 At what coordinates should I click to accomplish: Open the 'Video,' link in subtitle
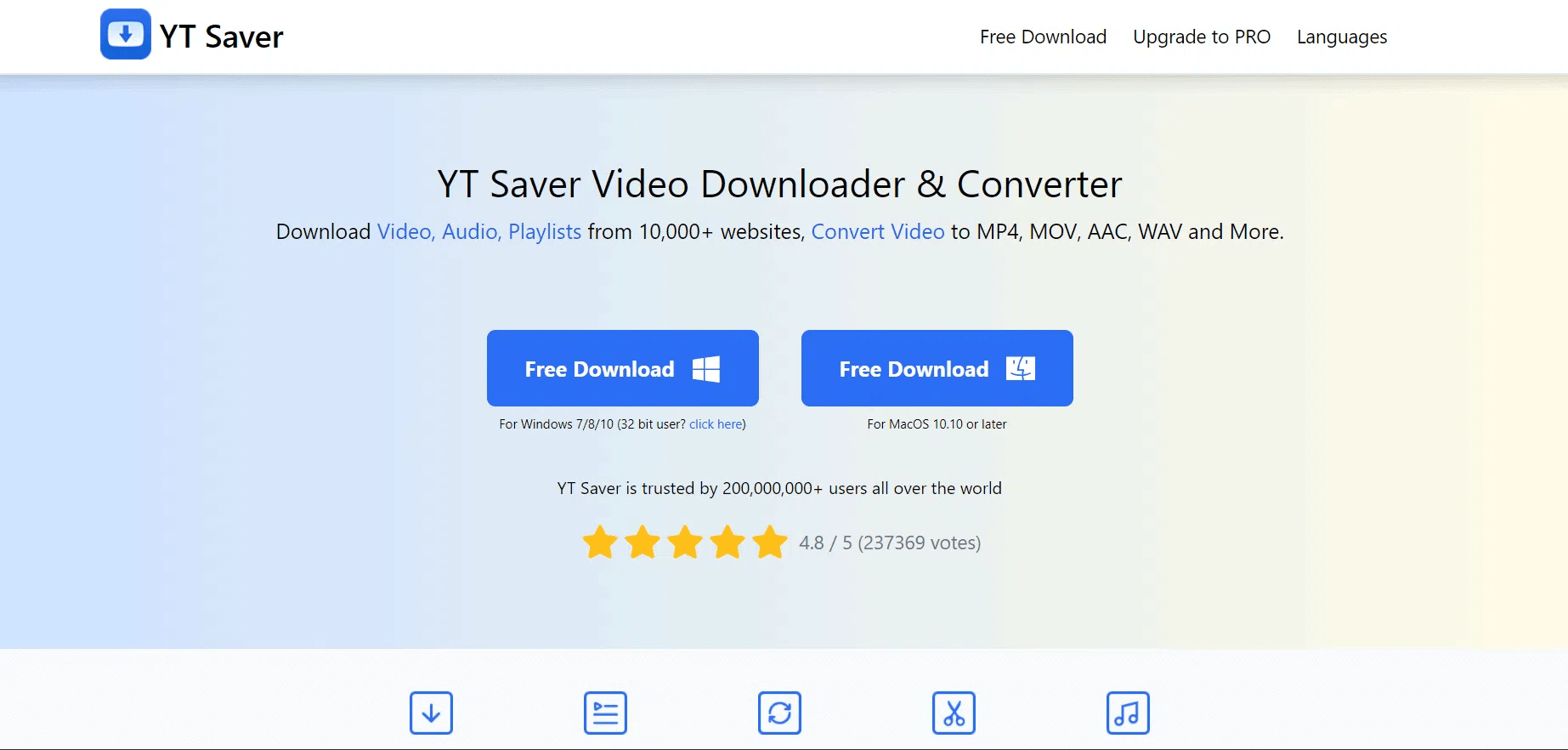[406, 231]
